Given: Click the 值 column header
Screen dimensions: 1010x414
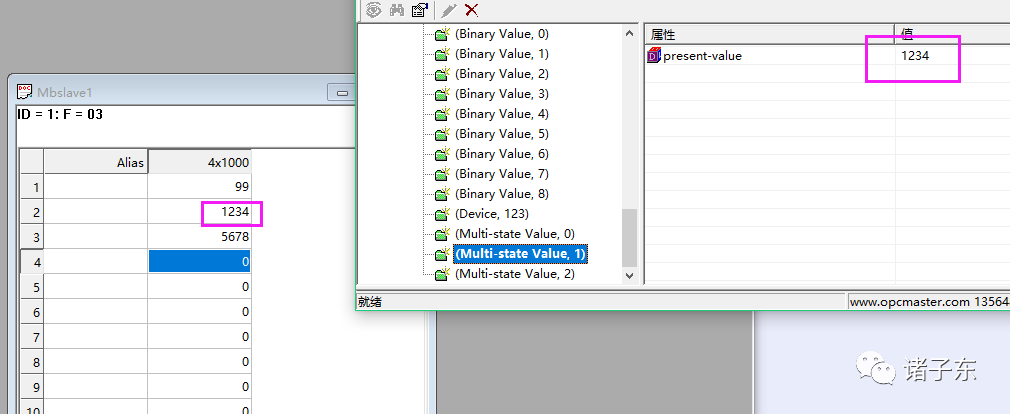Looking at the screenshot, I should tap(952, 34).
